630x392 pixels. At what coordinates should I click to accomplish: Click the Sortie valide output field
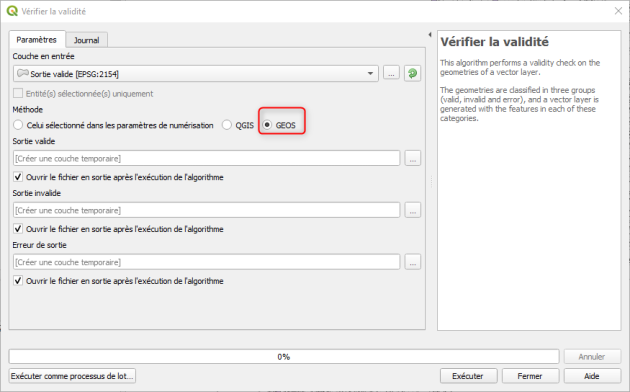coord(207,158)
